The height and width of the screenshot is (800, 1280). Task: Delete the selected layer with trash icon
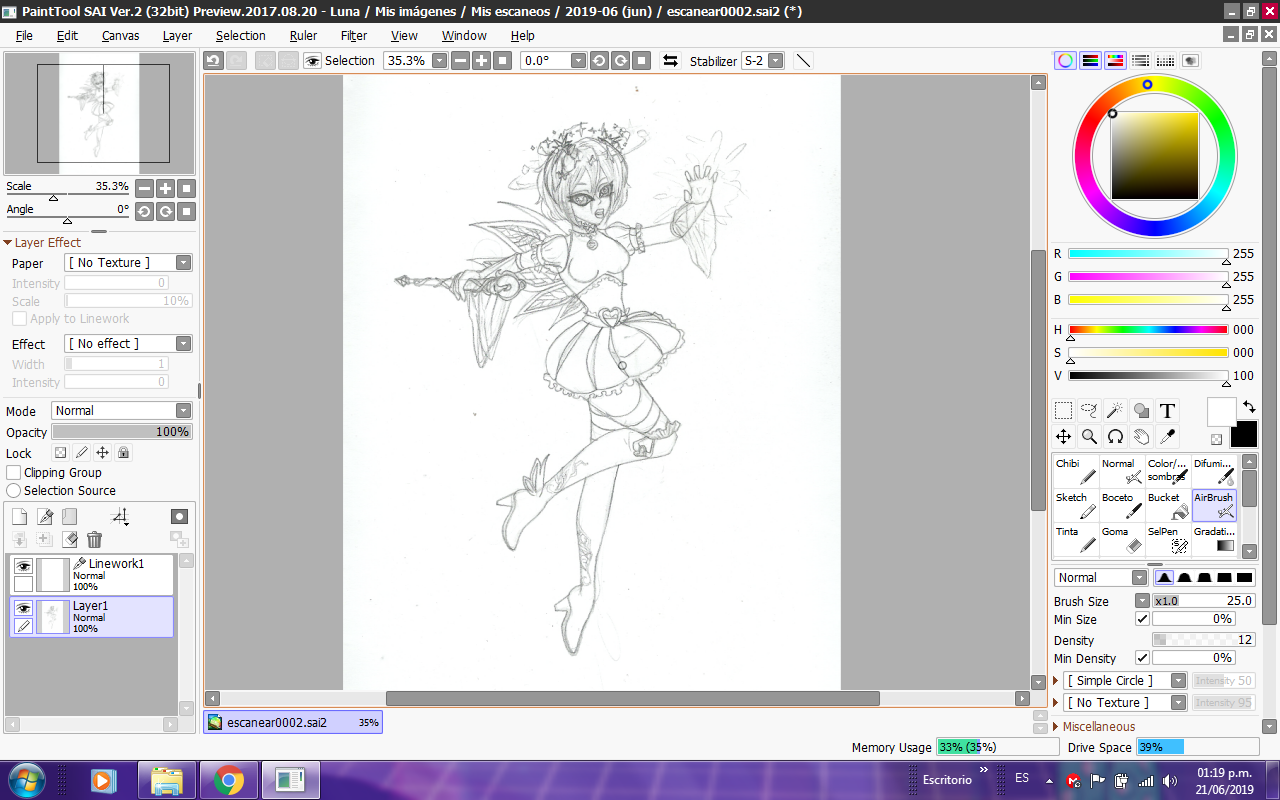tap(94, 540)
